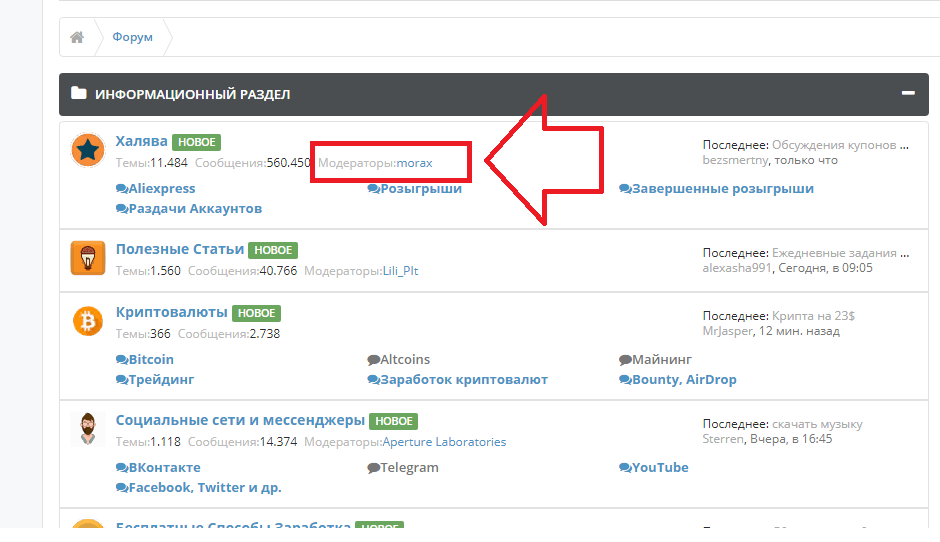
Task: Click chat bubble icon beside Bounty, AirDrop
Action: pos(625,380)
